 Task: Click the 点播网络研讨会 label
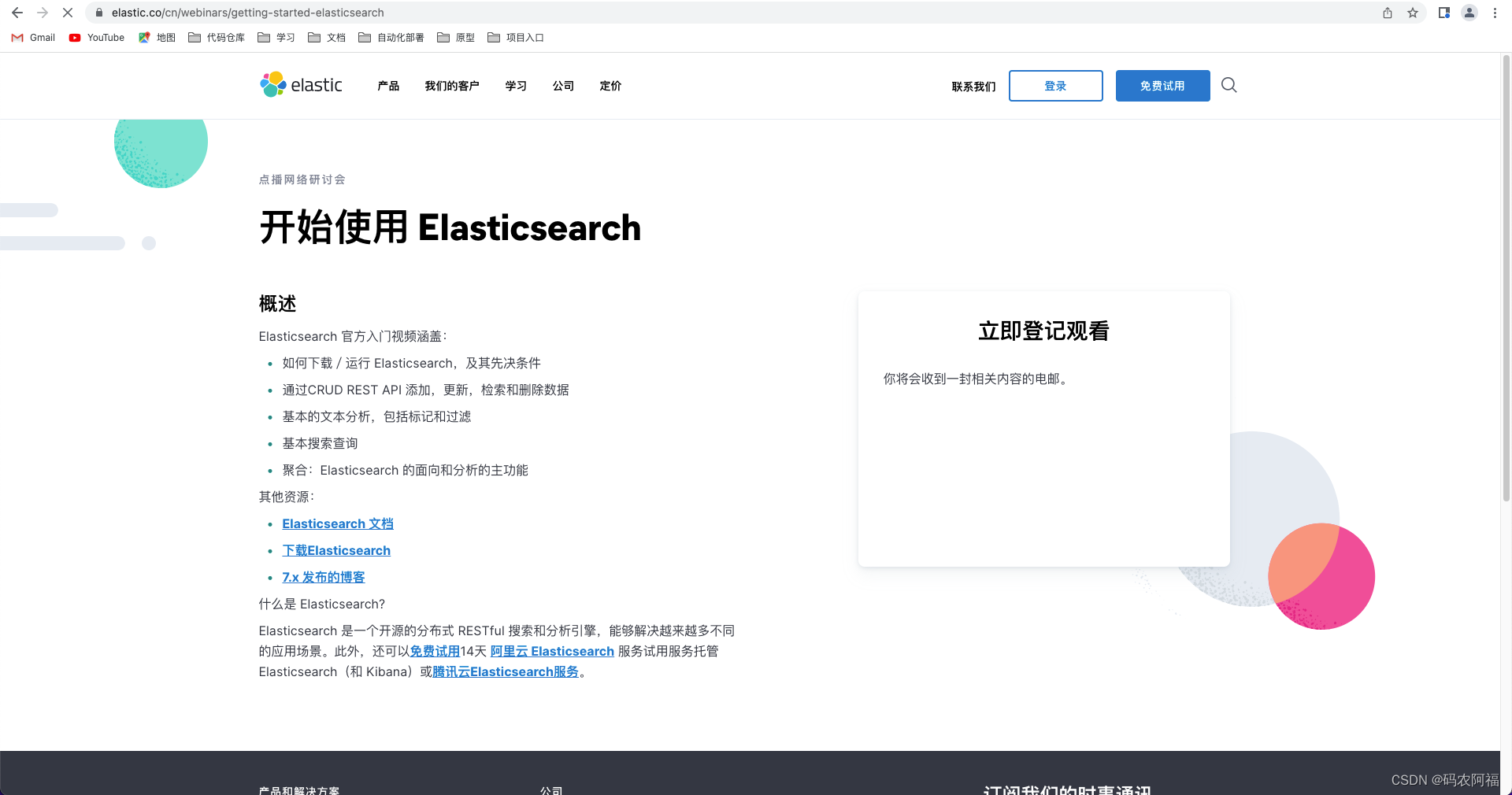302,179
